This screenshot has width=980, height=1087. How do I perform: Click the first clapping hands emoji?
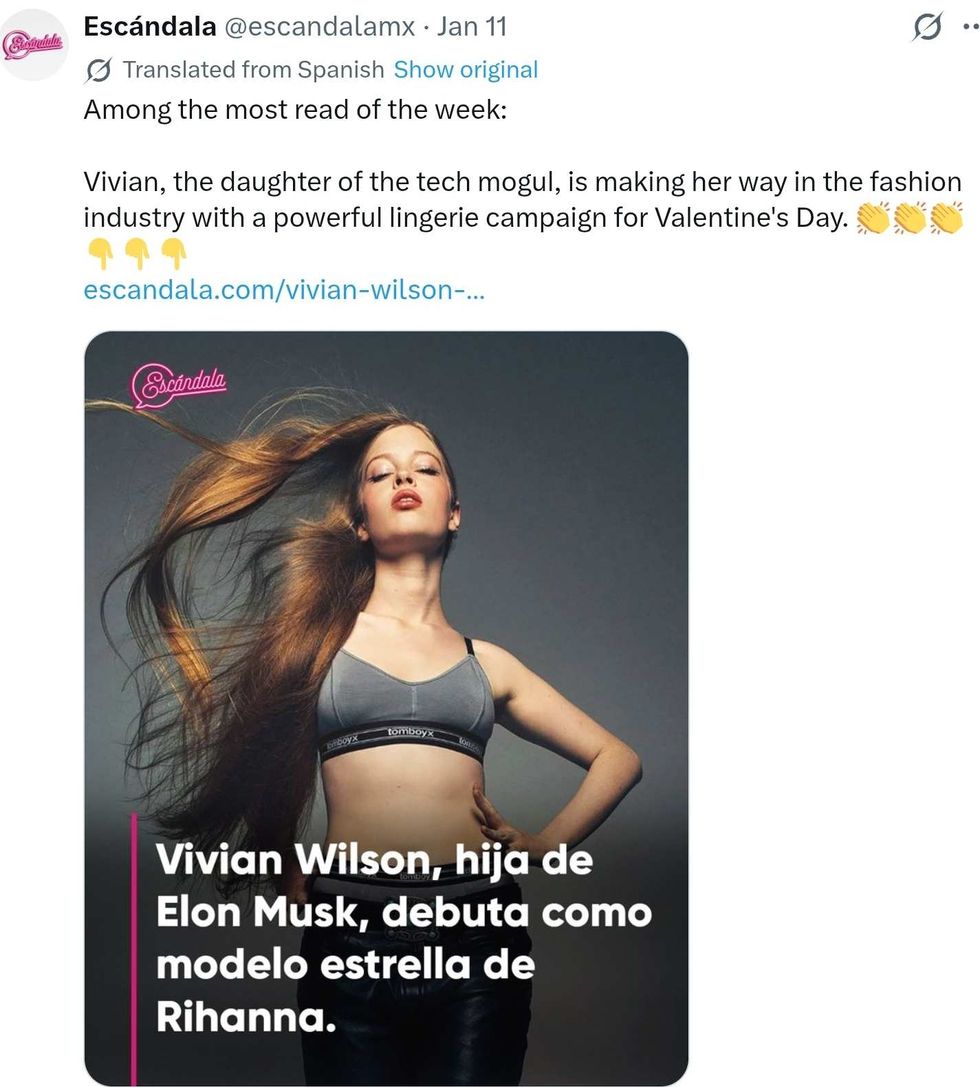click(x=873, y=218)
